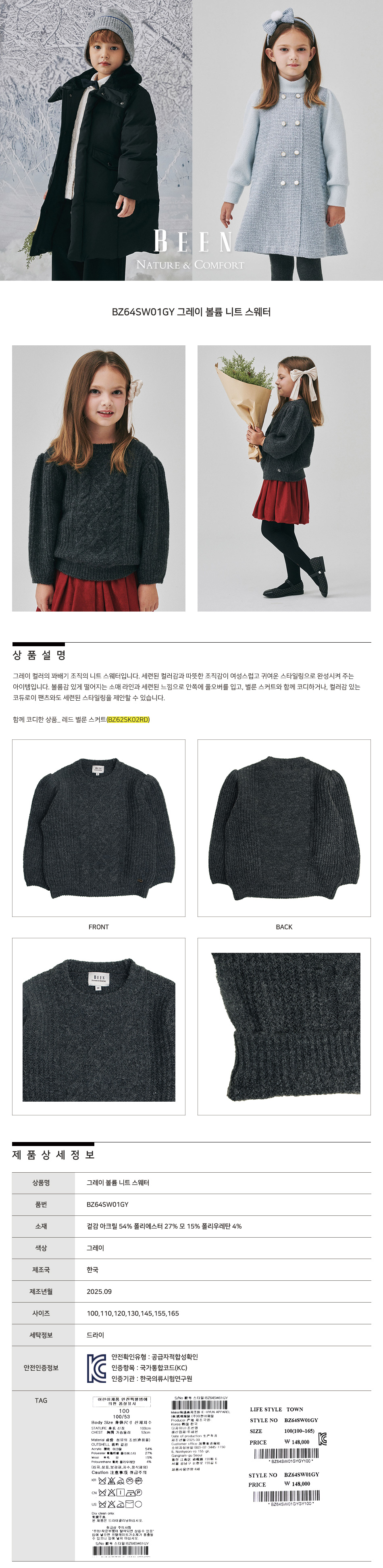
Task: Click the small KC mark on price tag
Action: pos(322,1440)
